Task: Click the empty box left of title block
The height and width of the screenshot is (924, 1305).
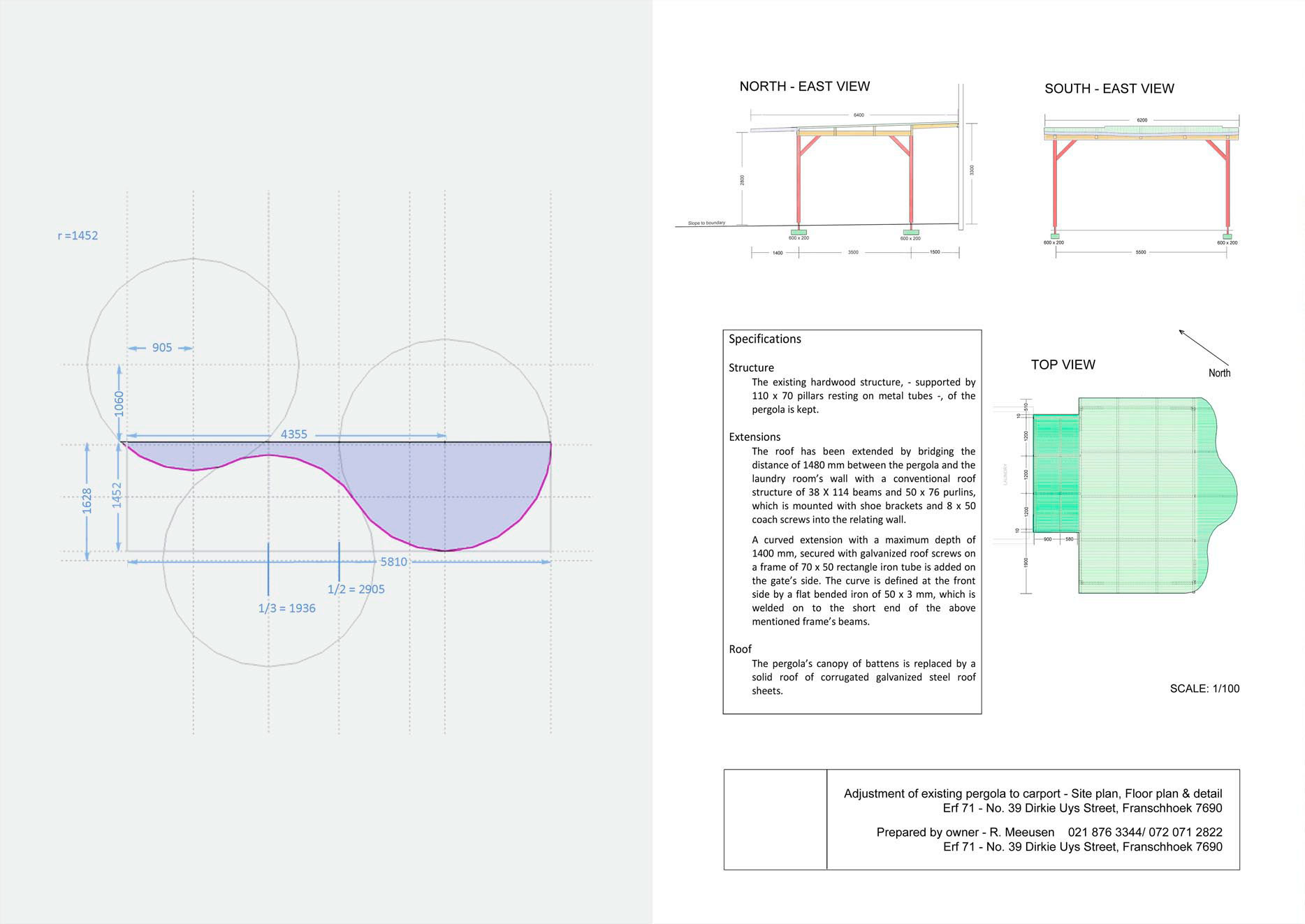Action: 775,820
